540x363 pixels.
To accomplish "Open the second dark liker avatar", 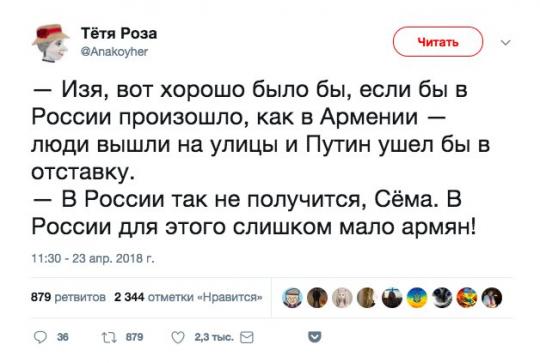I will tap(317, 298).
